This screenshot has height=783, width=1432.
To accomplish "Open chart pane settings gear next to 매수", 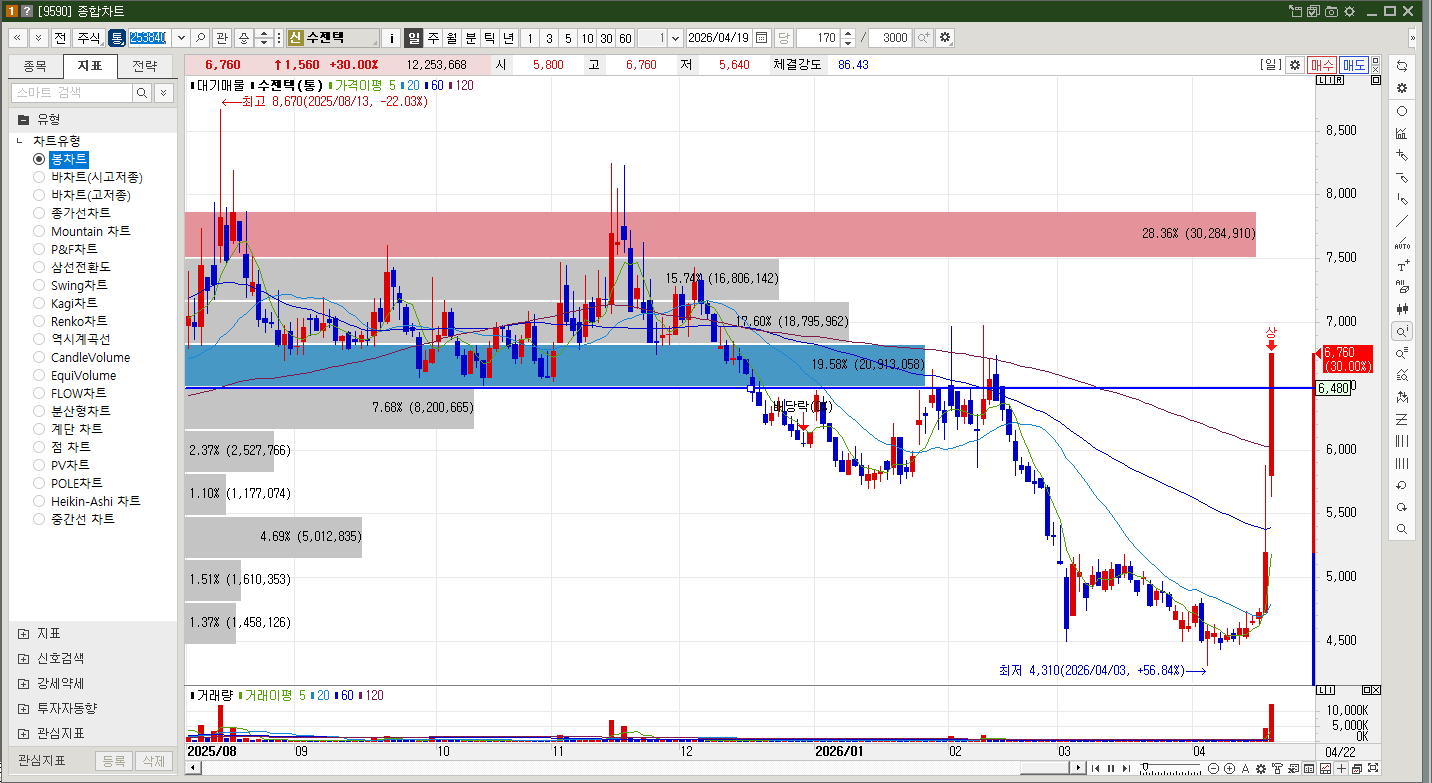I will coord(1295,65).
